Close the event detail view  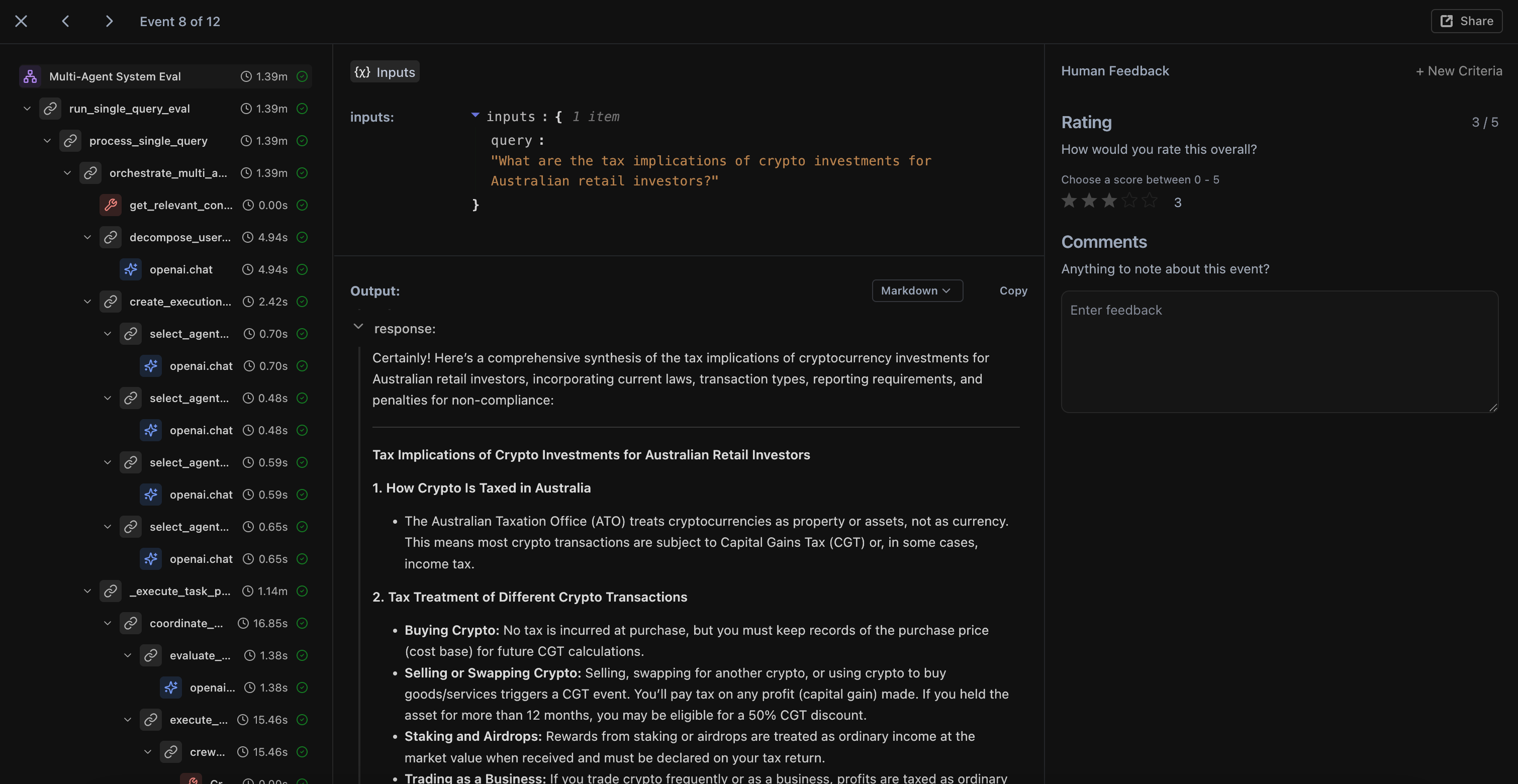point(21,21)
